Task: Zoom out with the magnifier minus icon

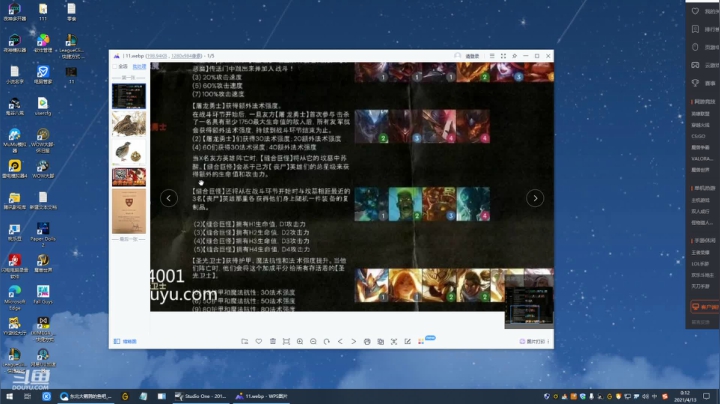Action: pyautogui.click(x=313, y=341)
